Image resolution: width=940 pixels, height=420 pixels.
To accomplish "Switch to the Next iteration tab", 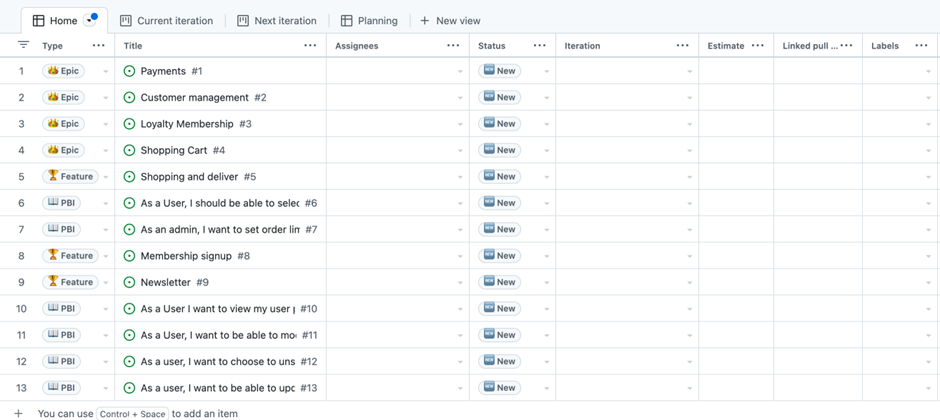I will click(x=277, y=20).
